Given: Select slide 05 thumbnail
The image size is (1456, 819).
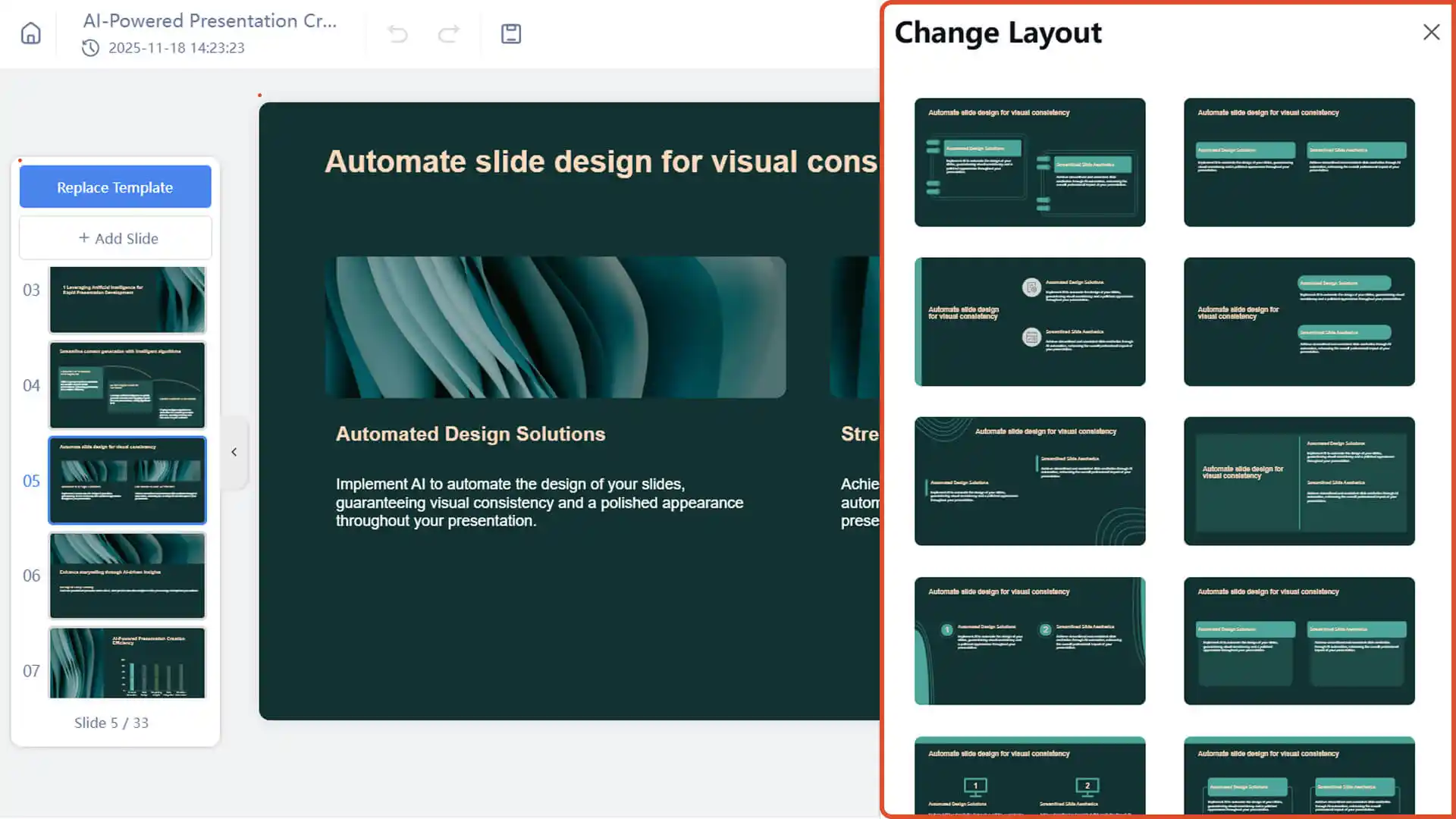Looking at the screenshot, I should 127,480.
